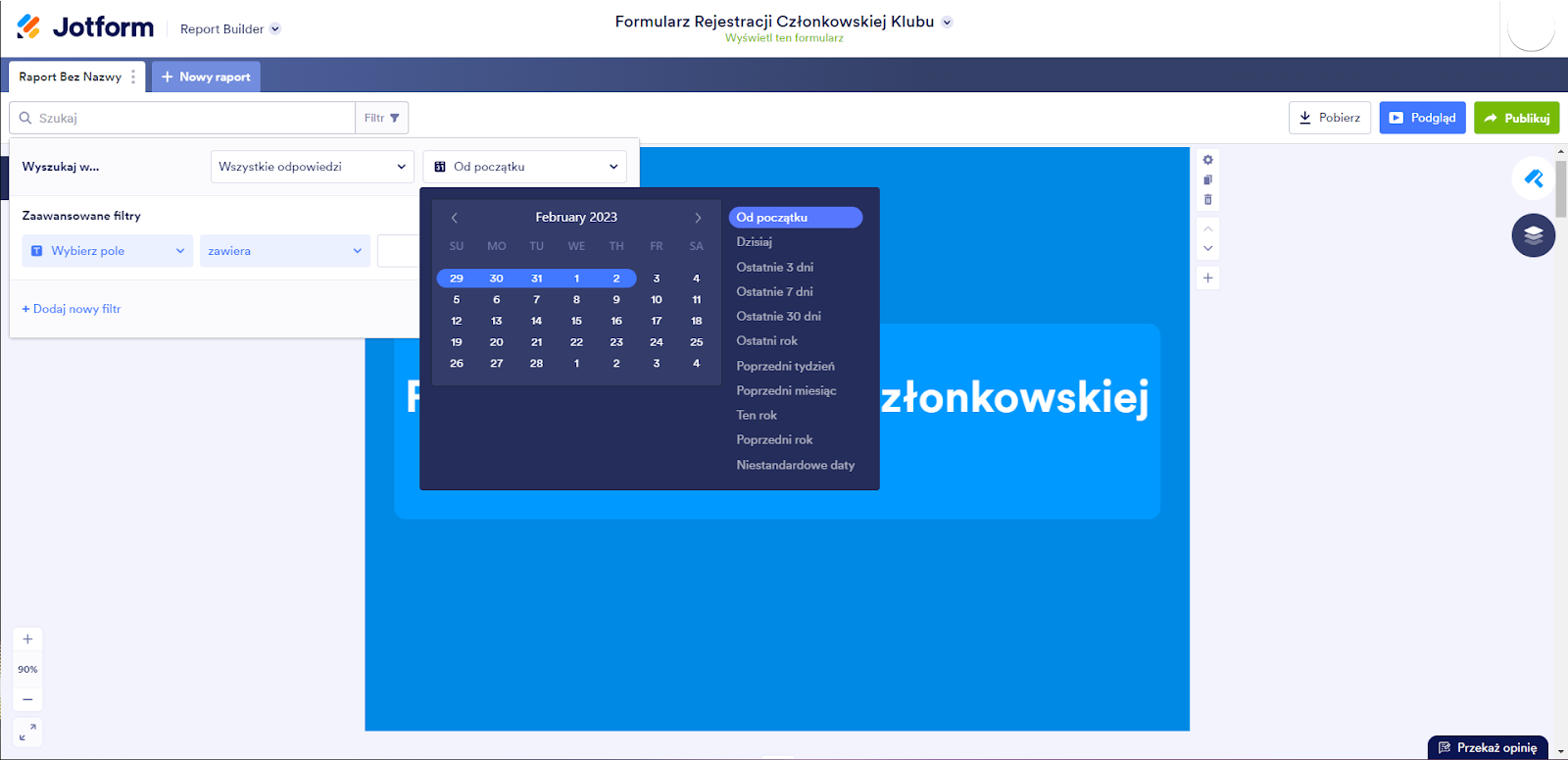Click the Dodaj nowy filtr link
The image size is (1568, 760).
pyautogui.click(x=72, y=309)
